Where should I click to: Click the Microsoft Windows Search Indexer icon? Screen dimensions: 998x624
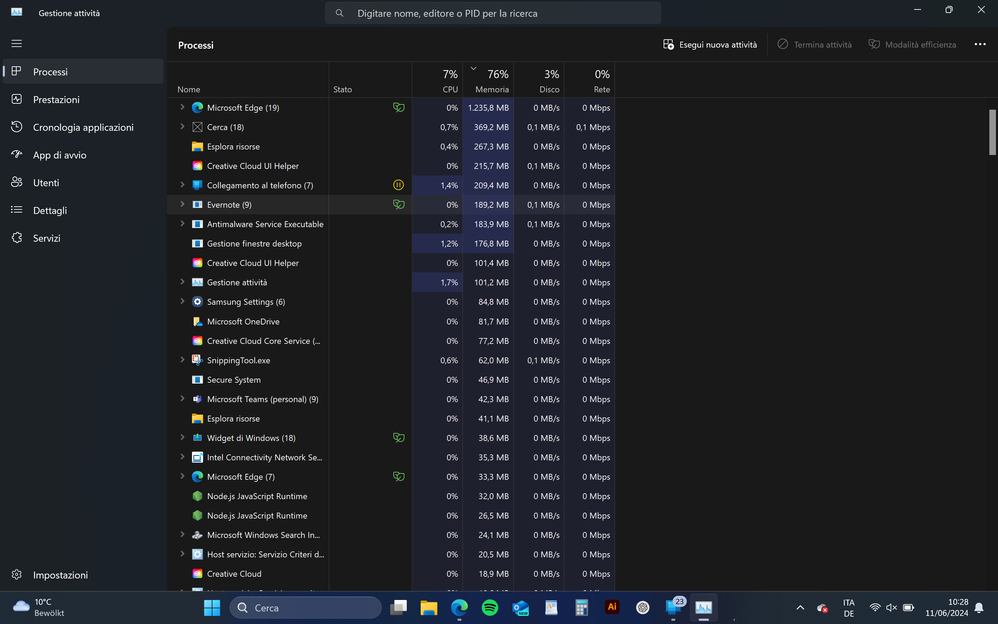pos(197,535)
